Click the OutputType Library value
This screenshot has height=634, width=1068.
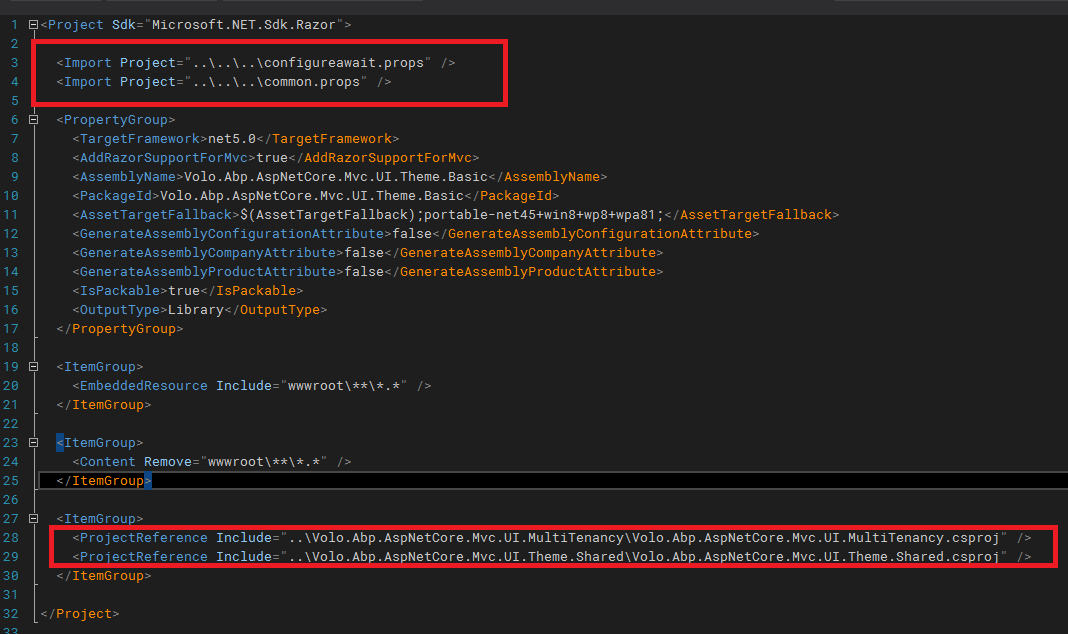tap(195, 311)
